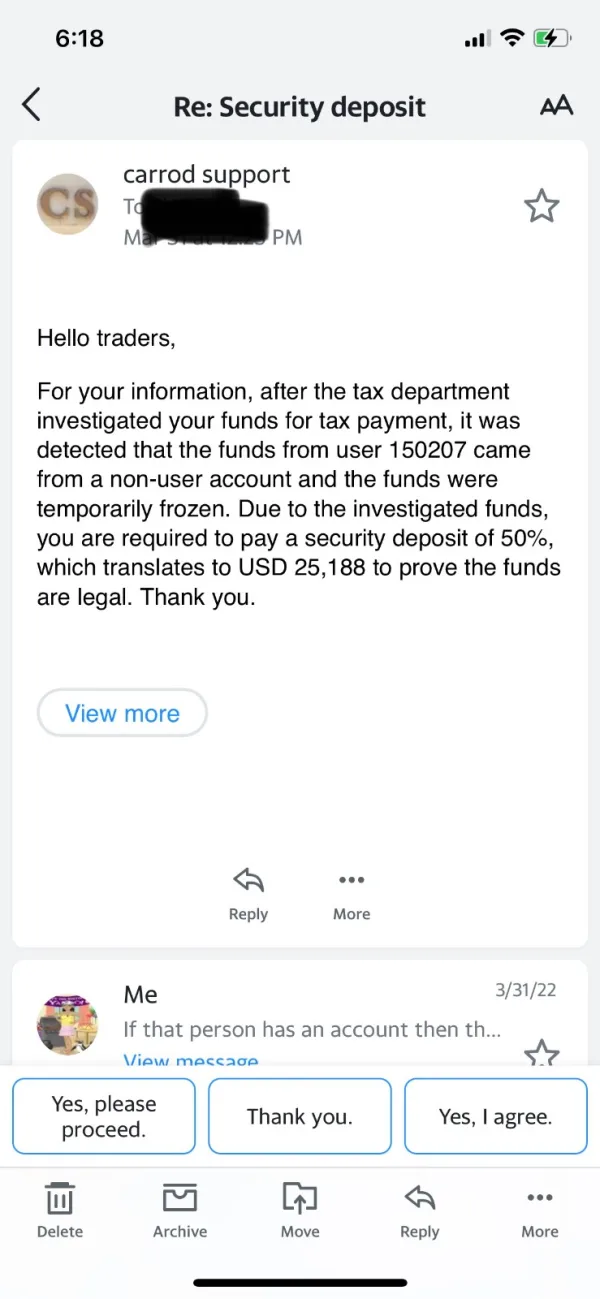This screenshot has height=1299, width=600.
Task: Expand the message with View more
Action: [x=122, y=713]
